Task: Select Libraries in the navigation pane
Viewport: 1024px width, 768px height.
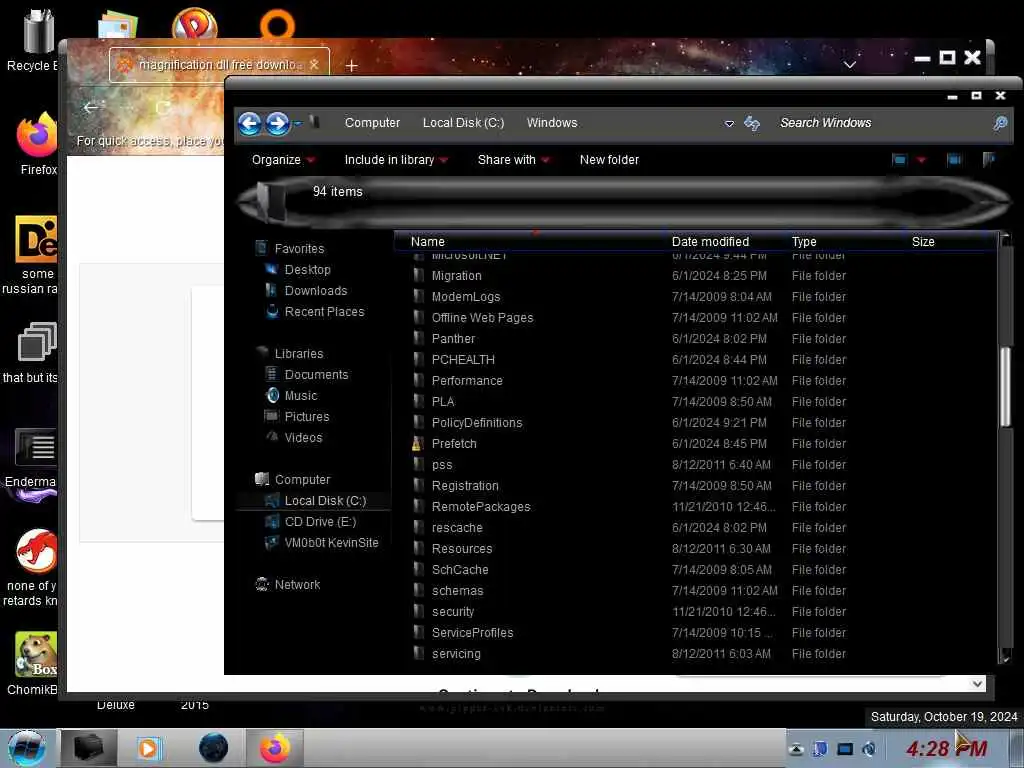Action: click(298, 353)
